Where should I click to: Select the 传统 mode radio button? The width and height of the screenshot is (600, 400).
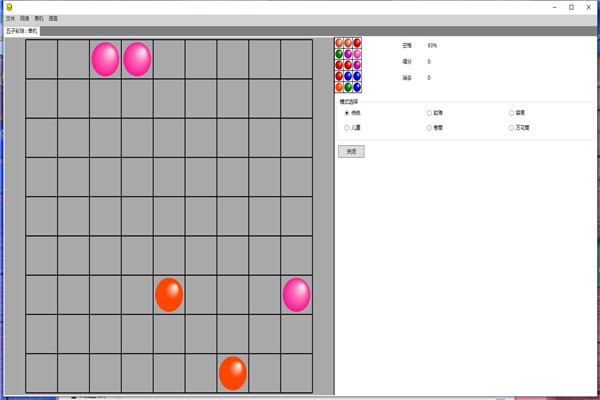(347, 113)
